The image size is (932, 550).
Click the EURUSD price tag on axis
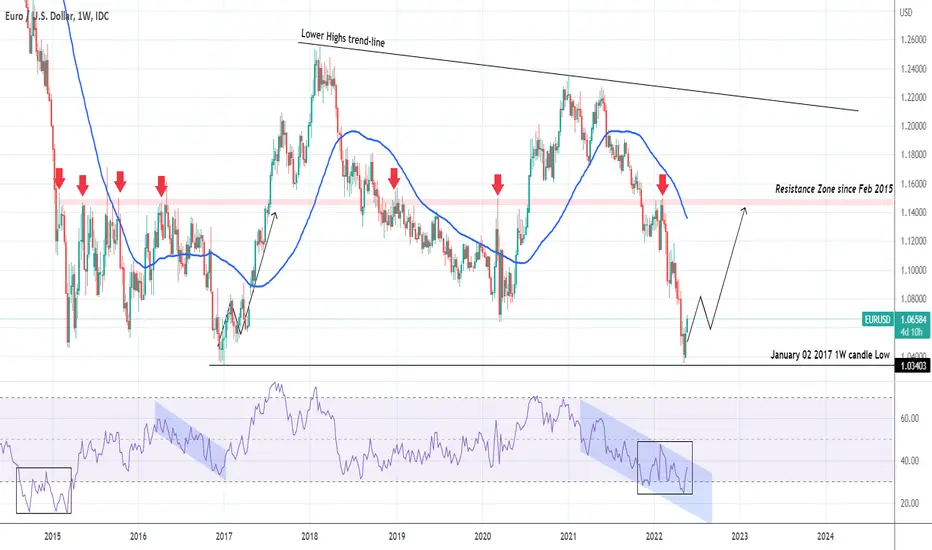point(877,319)
